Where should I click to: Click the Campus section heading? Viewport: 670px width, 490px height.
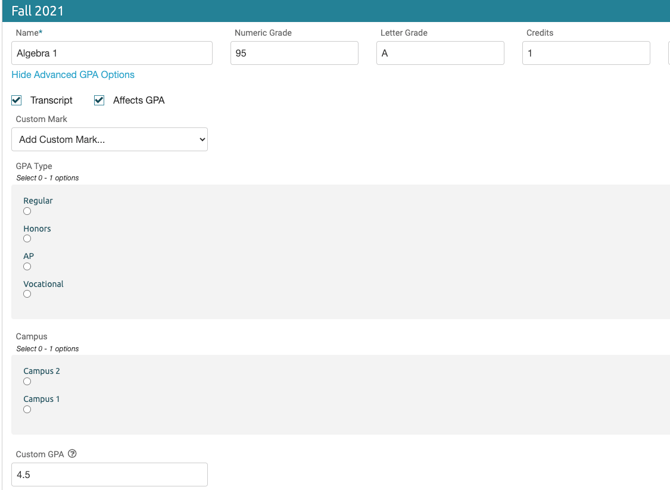click(32, 337)
